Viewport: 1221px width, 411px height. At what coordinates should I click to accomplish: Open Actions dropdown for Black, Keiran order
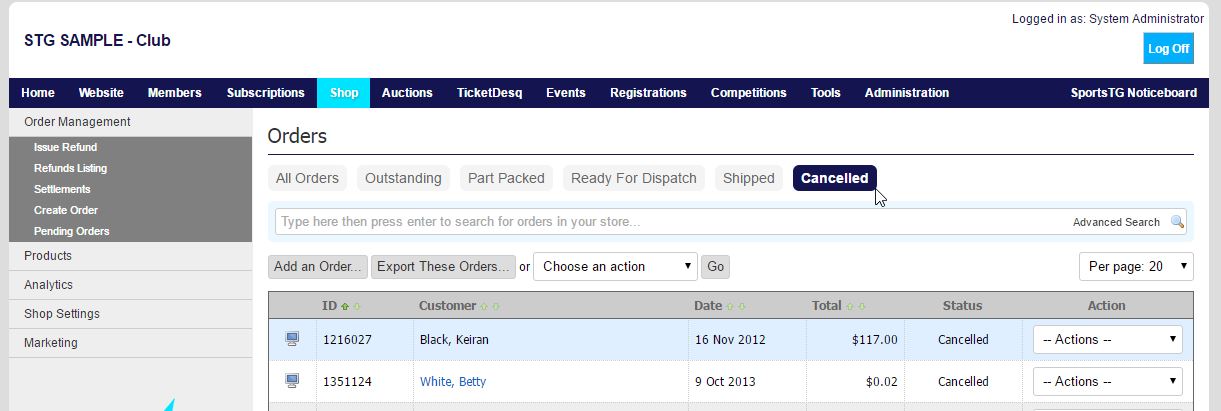tap(1107, 339)
